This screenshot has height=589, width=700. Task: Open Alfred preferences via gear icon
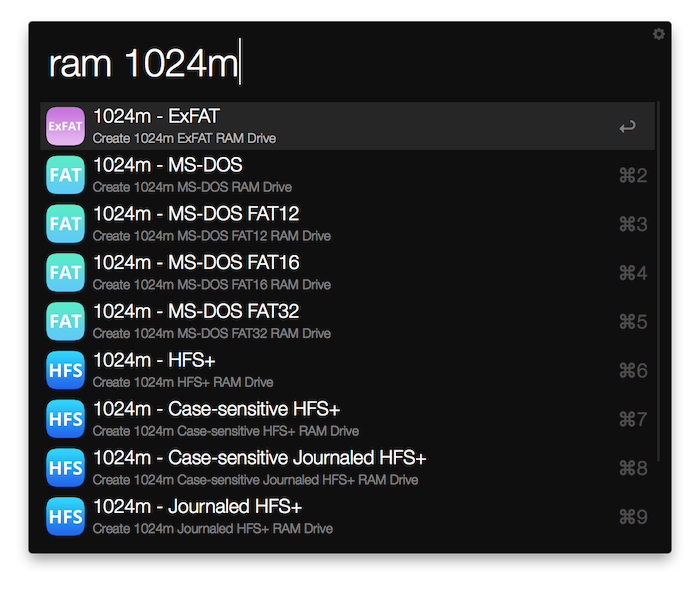658,34
